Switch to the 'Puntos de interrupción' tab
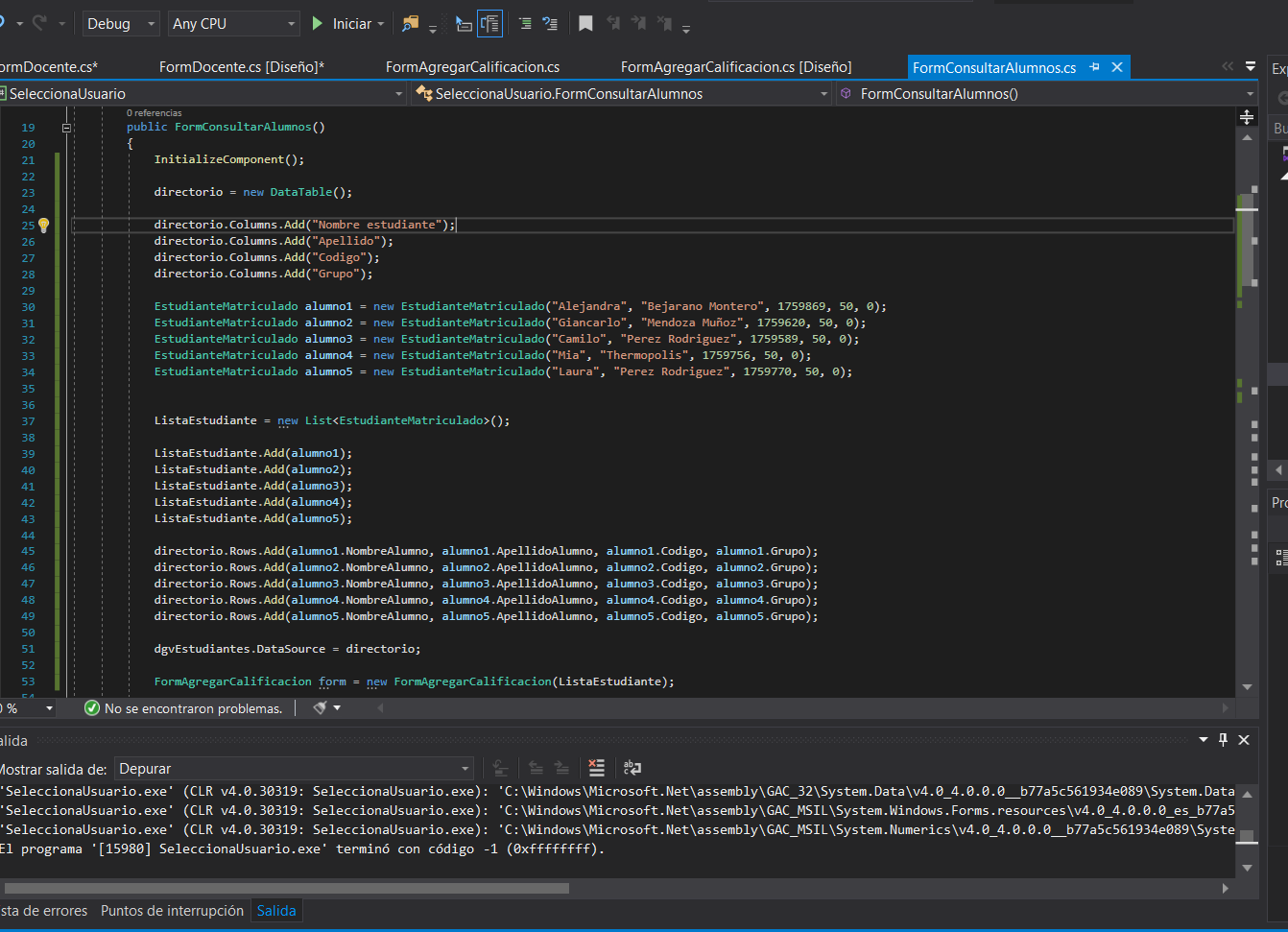Screen dimensions: 1288x932 click(172, 910)
